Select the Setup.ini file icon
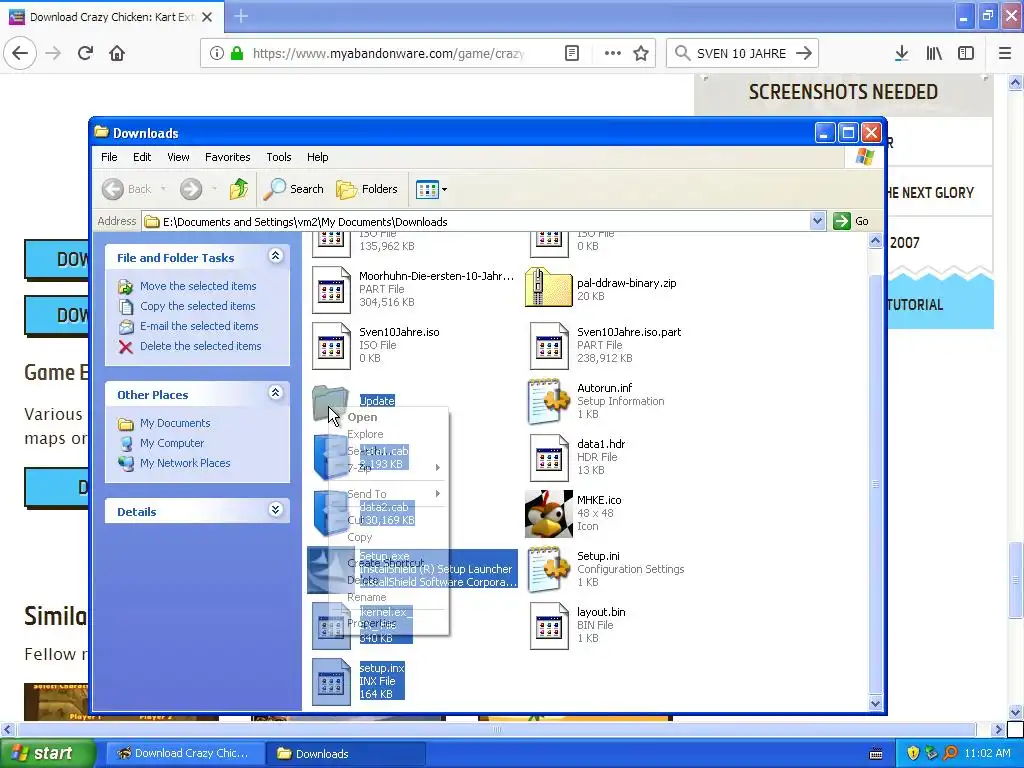The image size is (1024, 768). coord(549,569)
